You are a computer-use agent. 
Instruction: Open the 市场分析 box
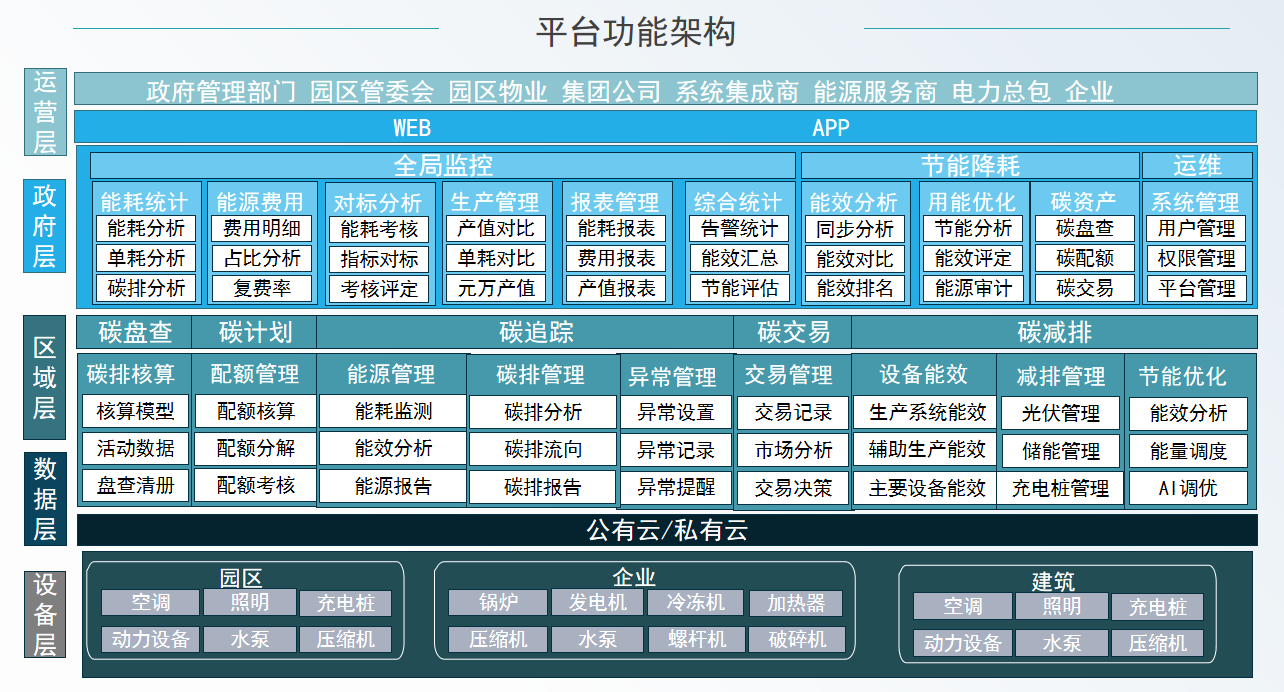click(793, 450)
